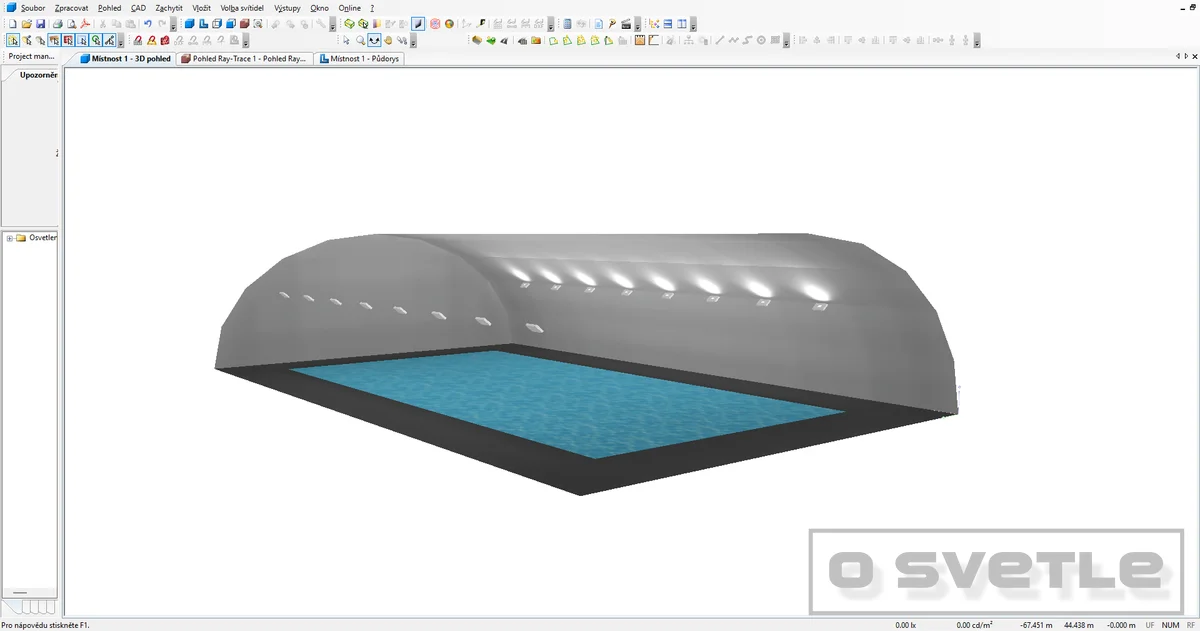Screen dimensions: 1200x631
Task: Select the magnifier zoom tool
Action: pyautogui.click(x=360, y=40)
